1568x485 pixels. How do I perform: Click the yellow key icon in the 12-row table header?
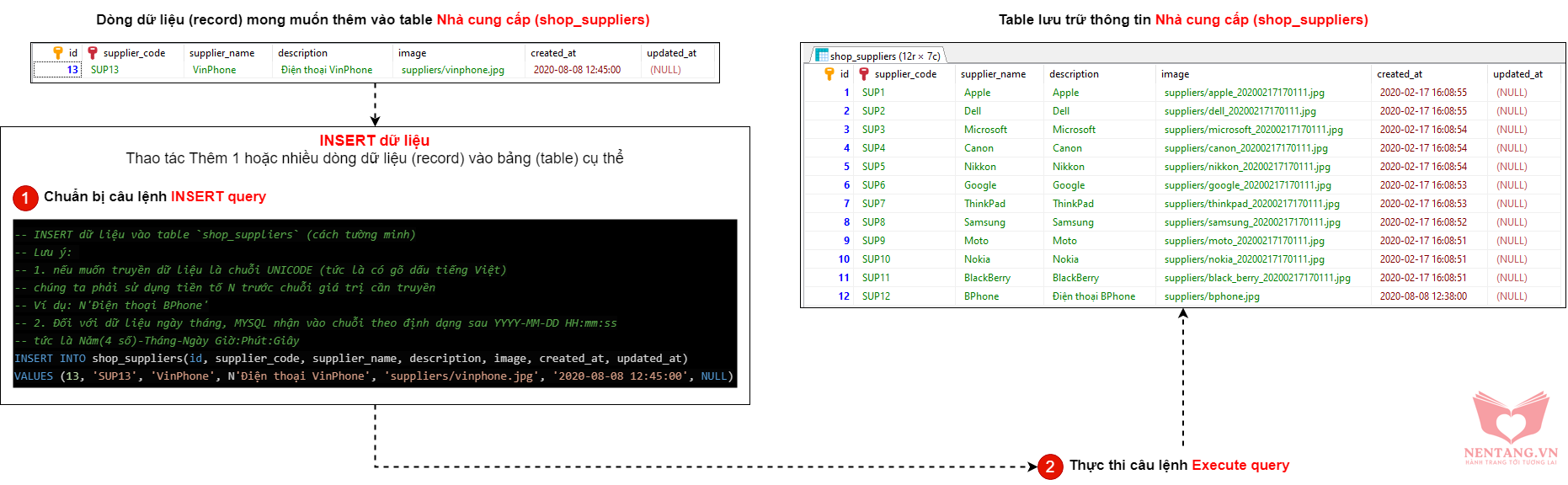coord(829,74)
